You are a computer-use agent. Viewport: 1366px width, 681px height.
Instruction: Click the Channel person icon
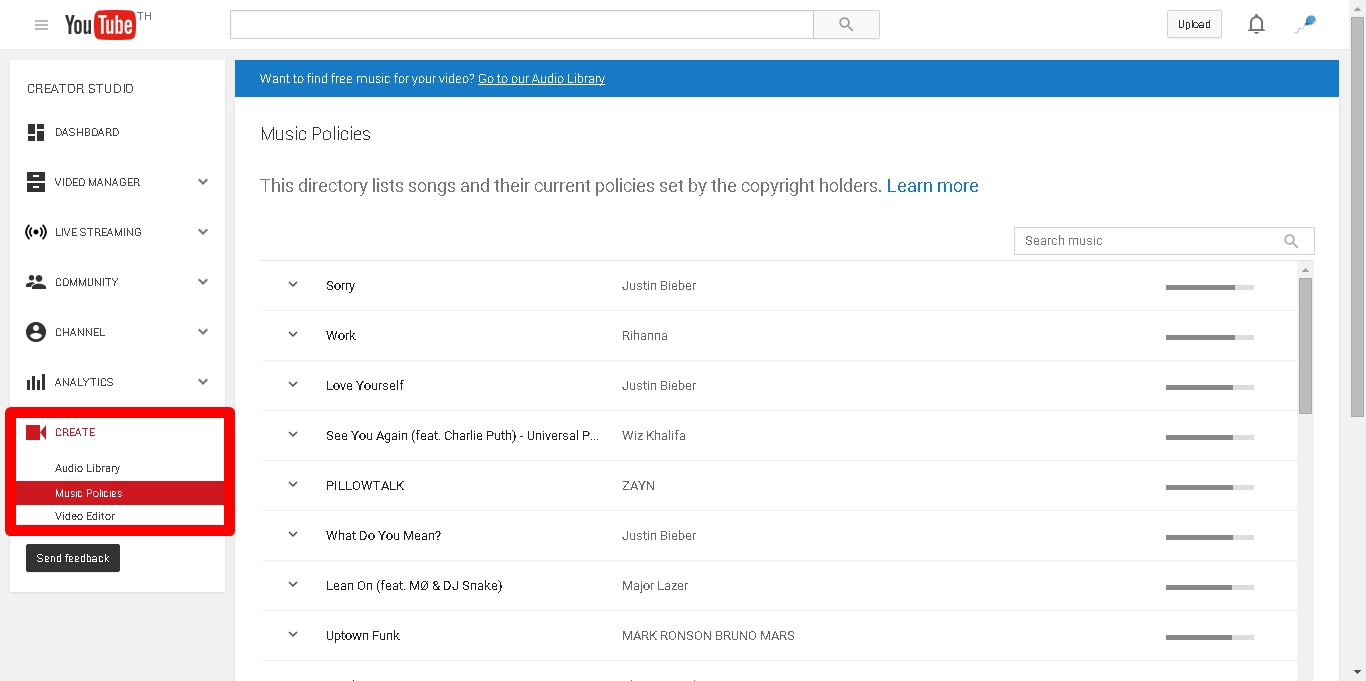coord(36,332)
